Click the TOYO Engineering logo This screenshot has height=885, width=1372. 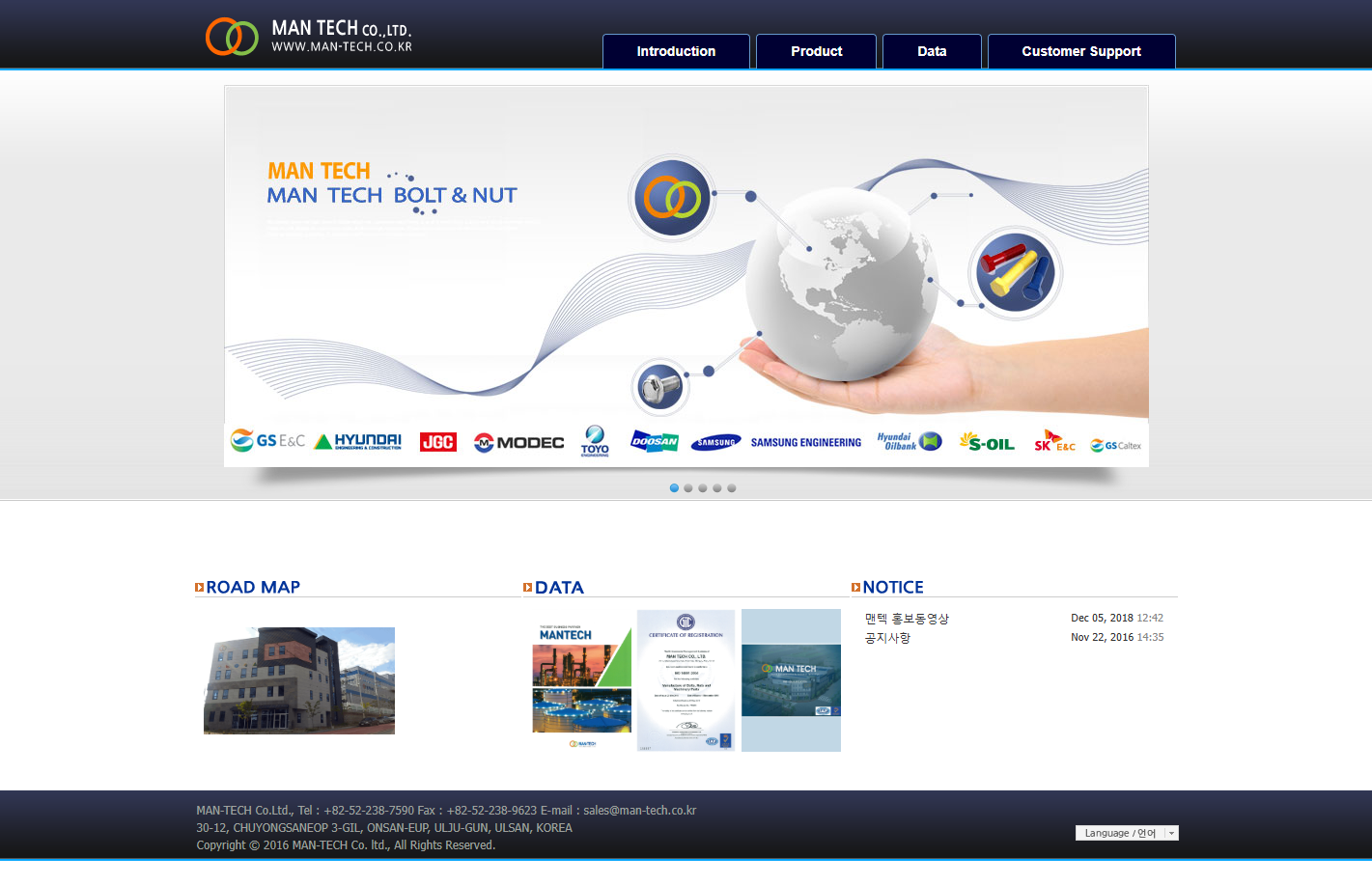click(x=595, y=441)
